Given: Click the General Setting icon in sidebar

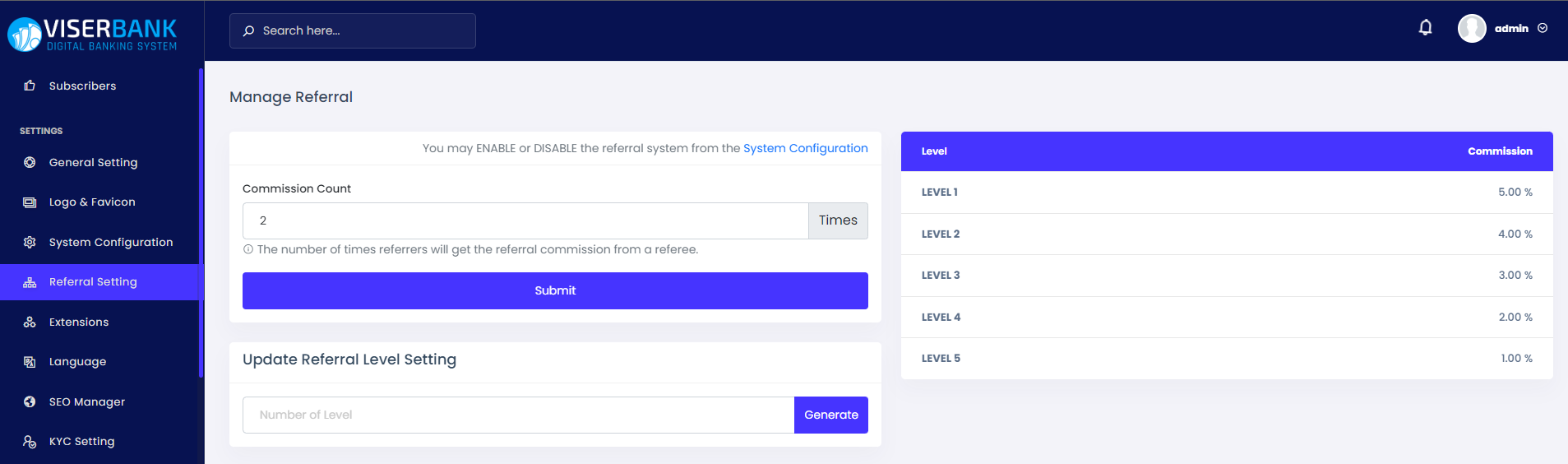Looking at the screenshot, I should point(30,163).
